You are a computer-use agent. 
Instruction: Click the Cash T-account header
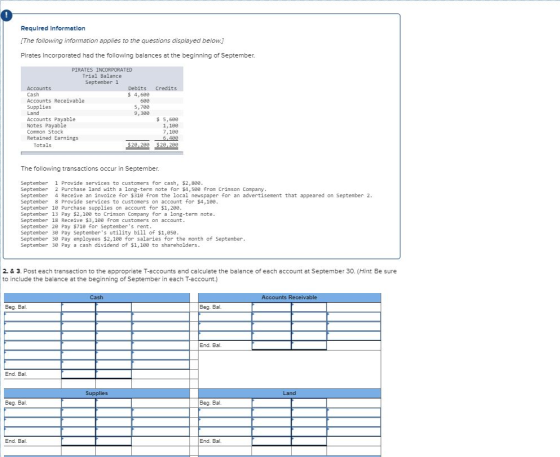point(97,297)
